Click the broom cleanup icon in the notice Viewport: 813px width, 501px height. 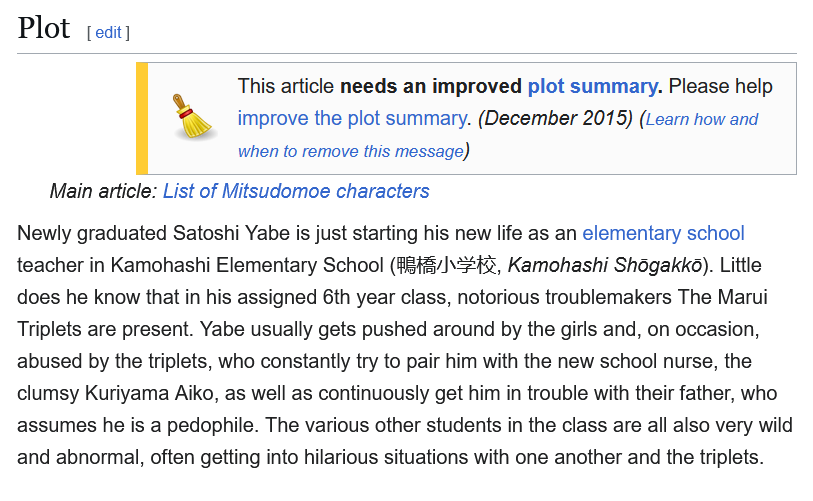coord(193,117)
